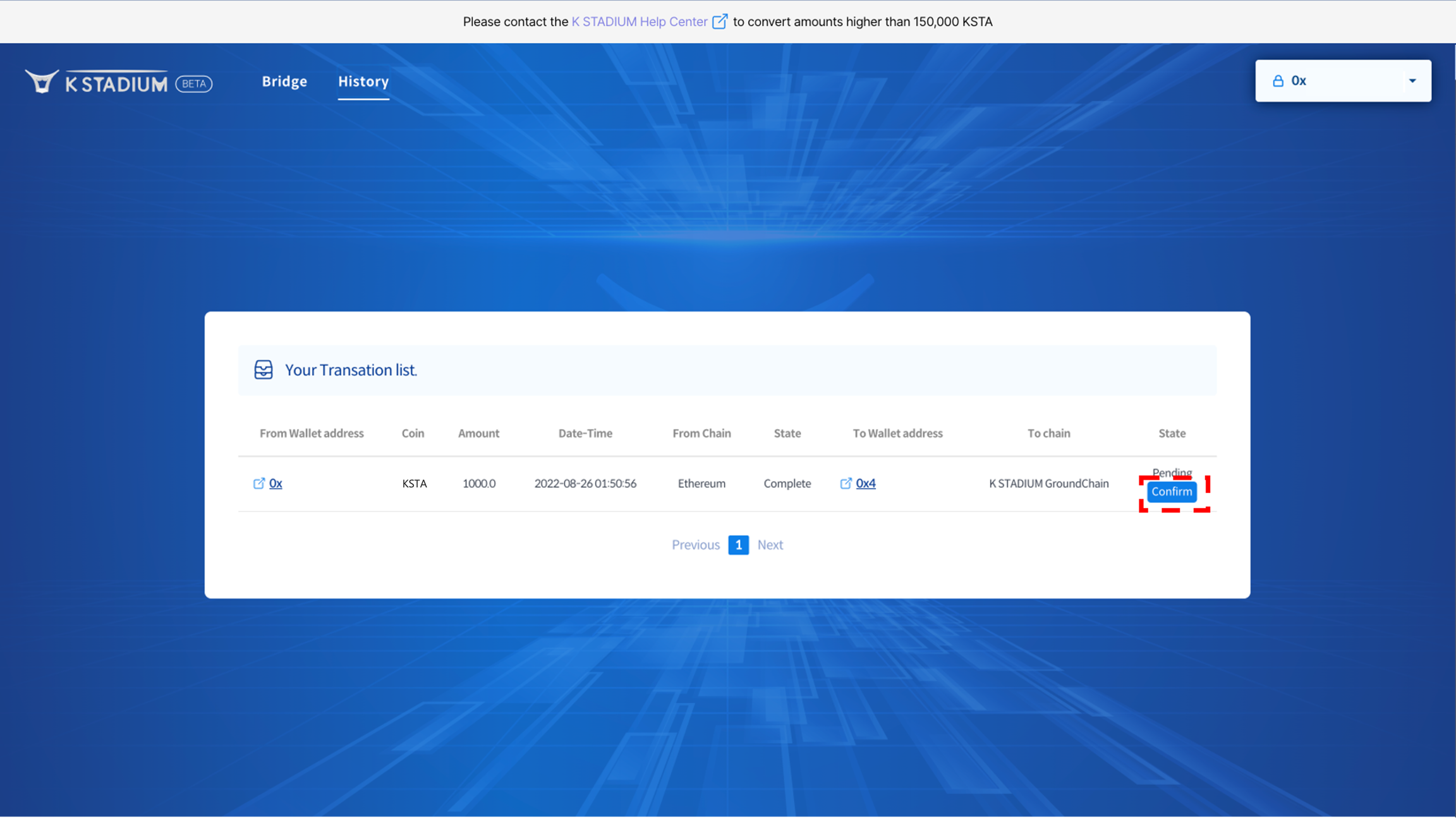Open the History tab
The height and width of the screenshot is (819, 1456).
coord(363,82)
